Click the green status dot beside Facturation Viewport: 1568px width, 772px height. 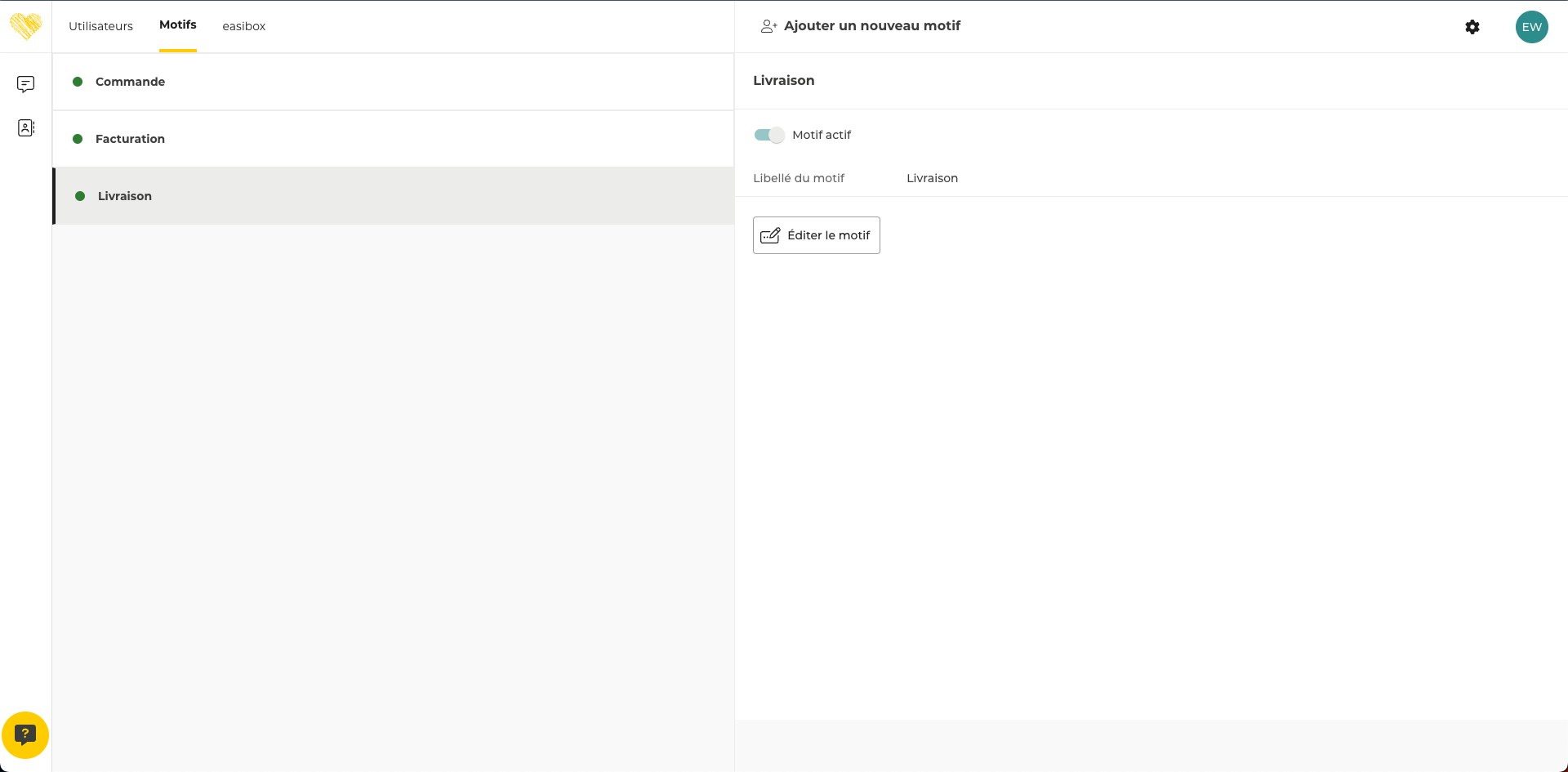(78, 139)
